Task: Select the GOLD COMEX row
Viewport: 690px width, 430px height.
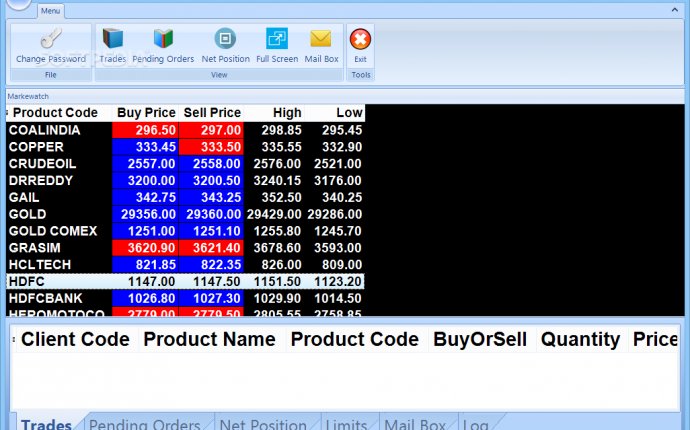Action: pos(186,231)
